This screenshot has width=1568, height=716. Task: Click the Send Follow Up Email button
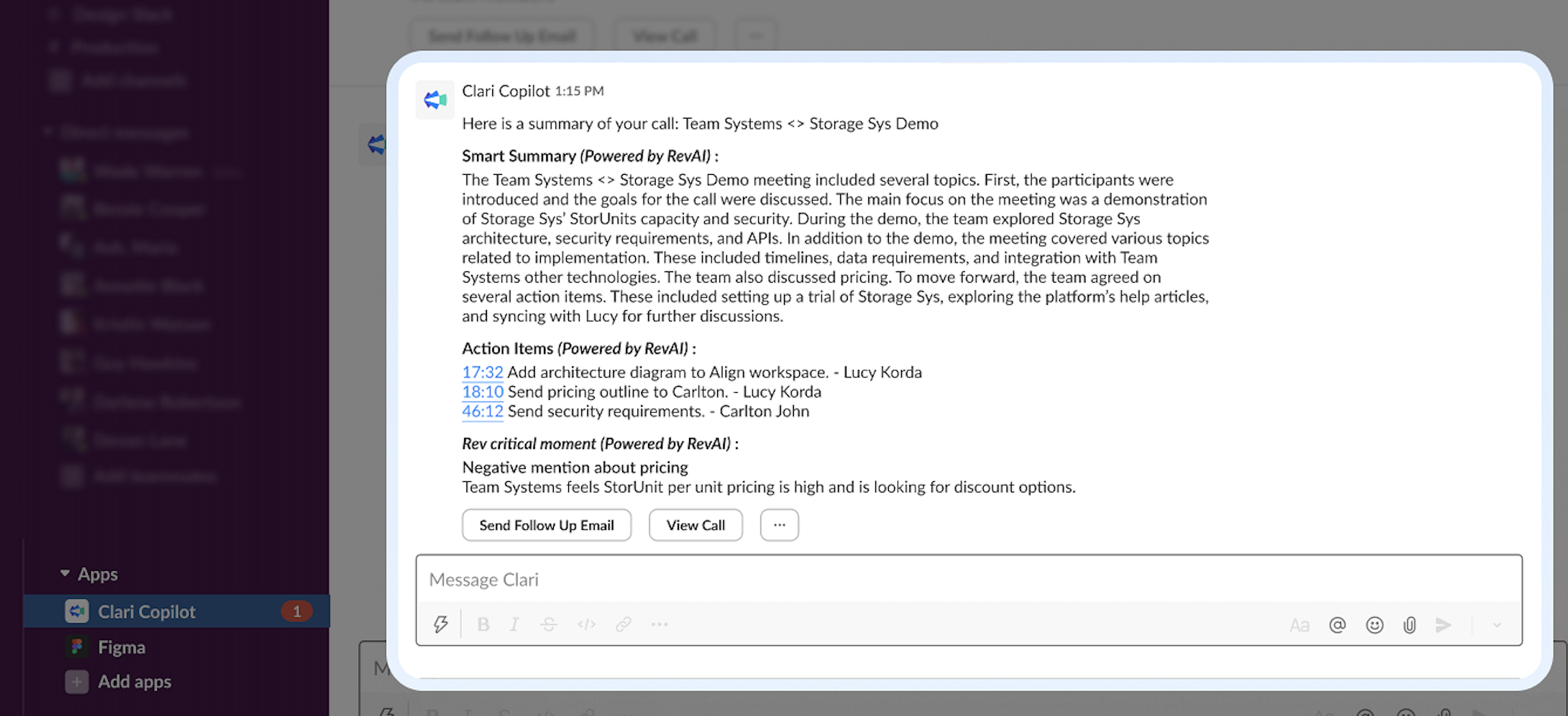[x=546, y=524]
